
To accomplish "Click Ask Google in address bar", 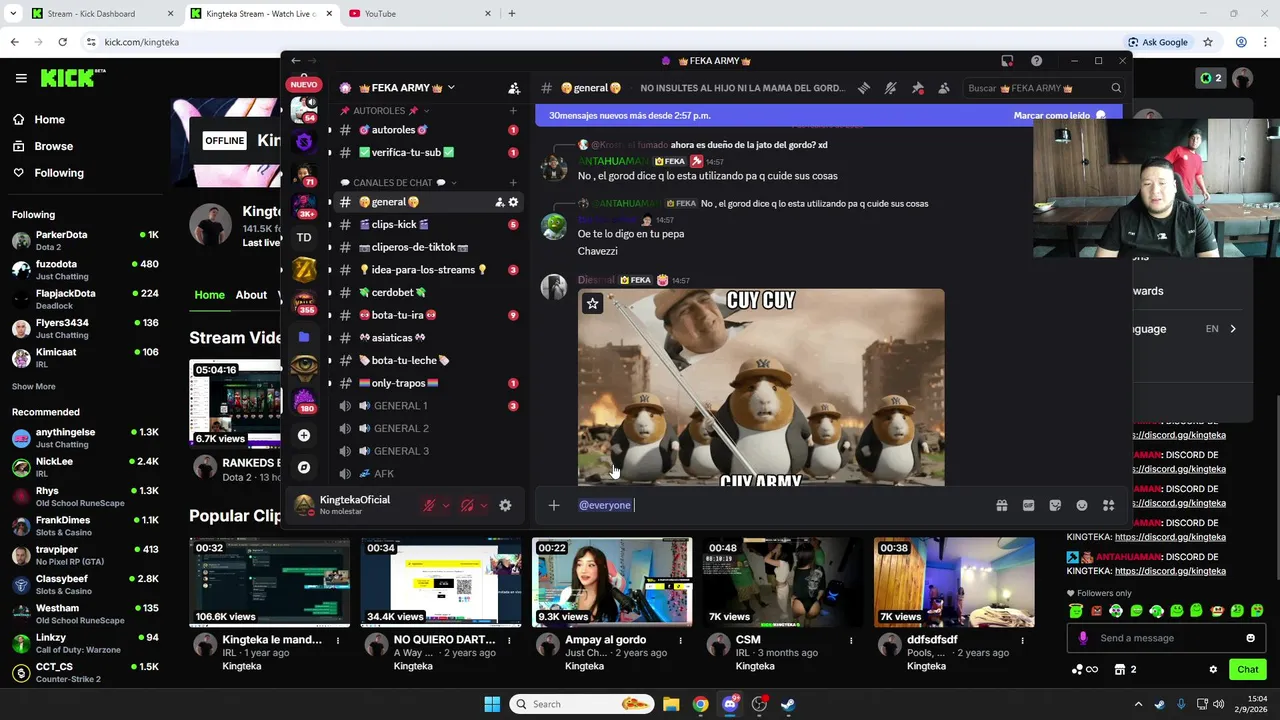I will (x=1158, y=42).
